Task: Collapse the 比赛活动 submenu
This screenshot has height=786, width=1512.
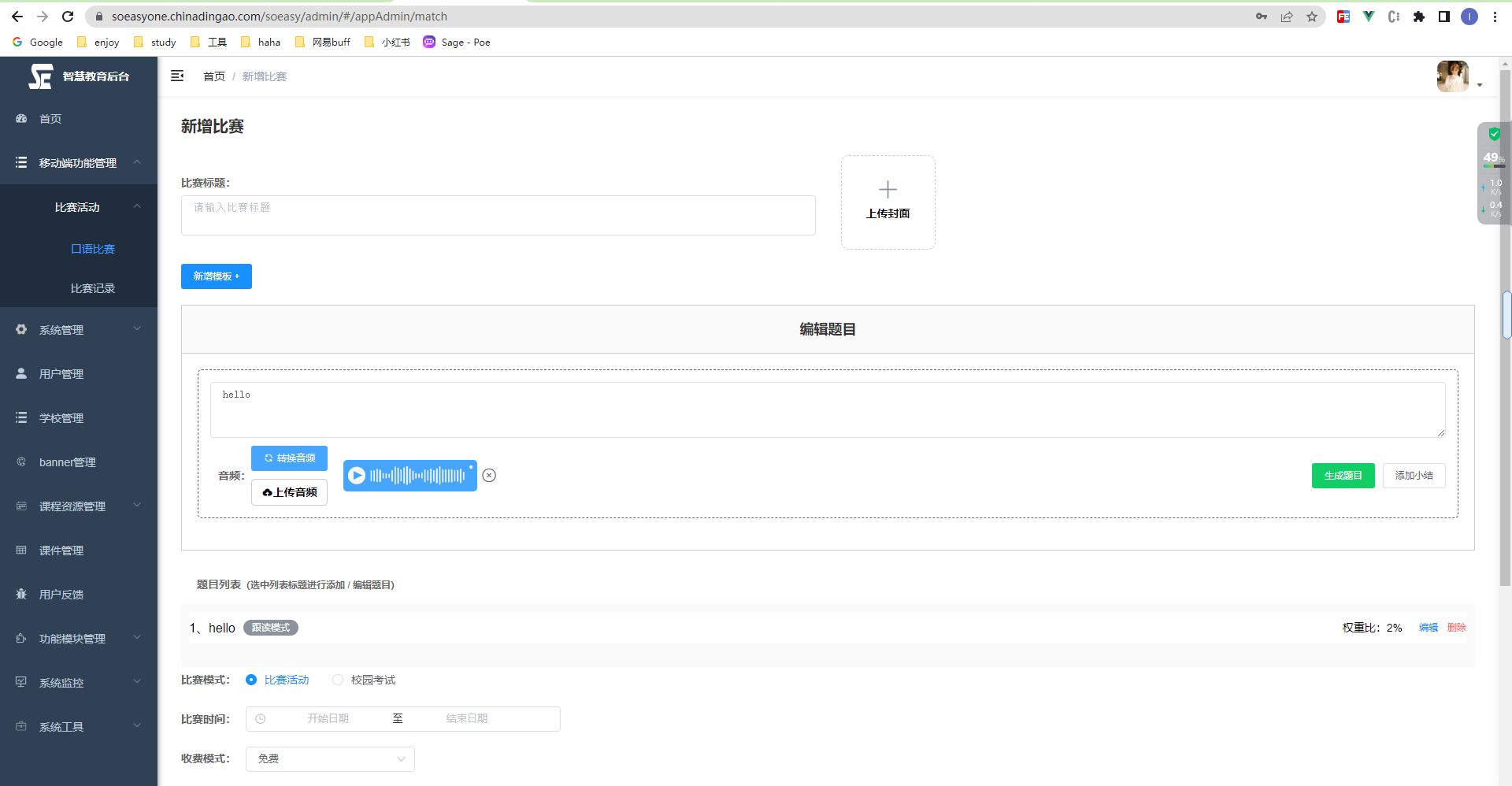Action: [137, 206]
